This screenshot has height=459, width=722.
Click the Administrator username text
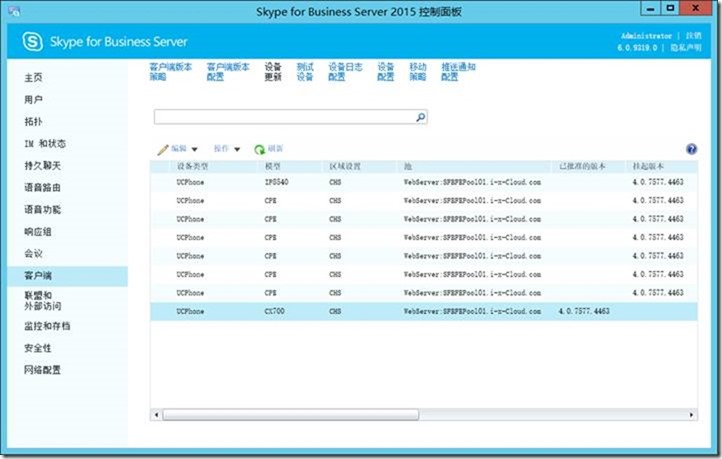click(x=646, y=35)
